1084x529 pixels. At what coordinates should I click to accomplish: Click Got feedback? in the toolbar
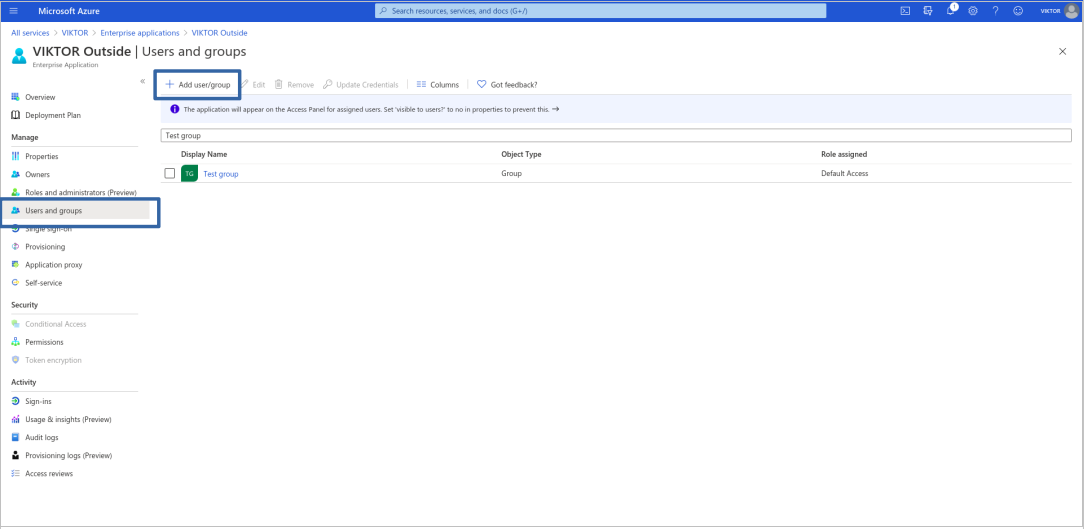(507, 85)
